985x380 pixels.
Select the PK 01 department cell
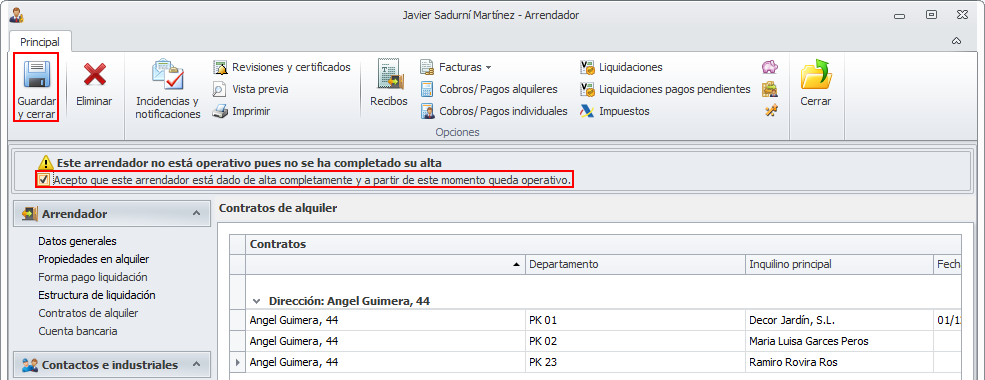point(635,320)
